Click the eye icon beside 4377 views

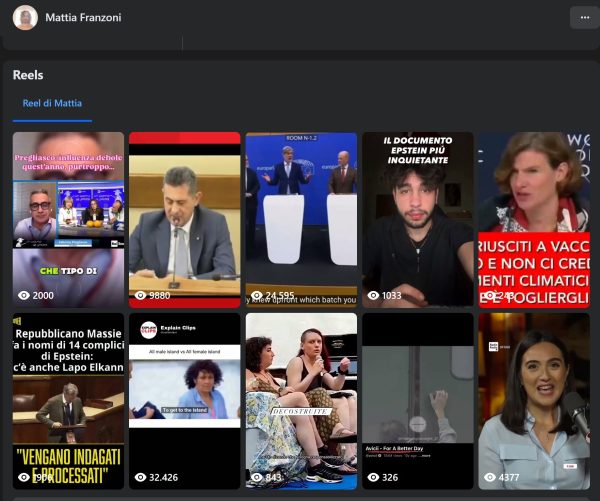click(490, 477)
